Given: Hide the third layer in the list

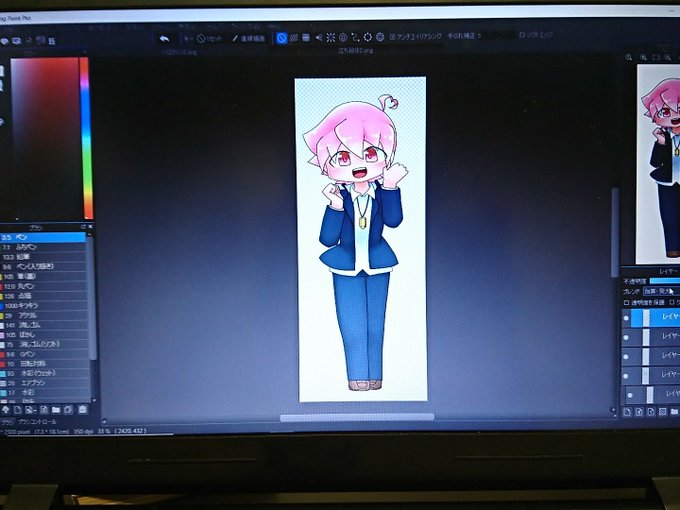Looking at the screenshot, I should point(626,357).
